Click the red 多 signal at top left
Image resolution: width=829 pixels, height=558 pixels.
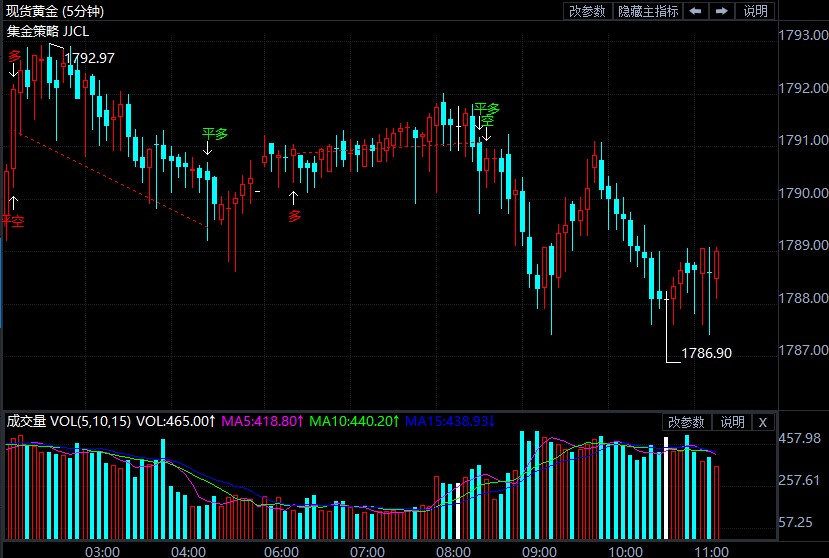pyautogui.click(x=14, y=56)
